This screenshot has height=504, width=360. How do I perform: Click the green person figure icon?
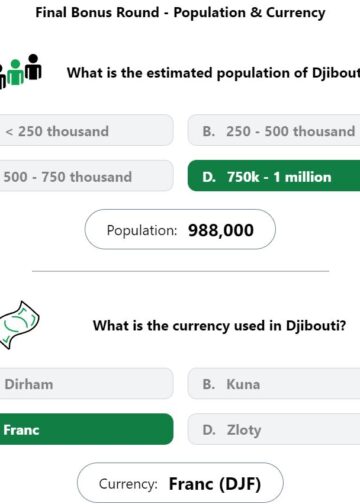coord(15,72)
